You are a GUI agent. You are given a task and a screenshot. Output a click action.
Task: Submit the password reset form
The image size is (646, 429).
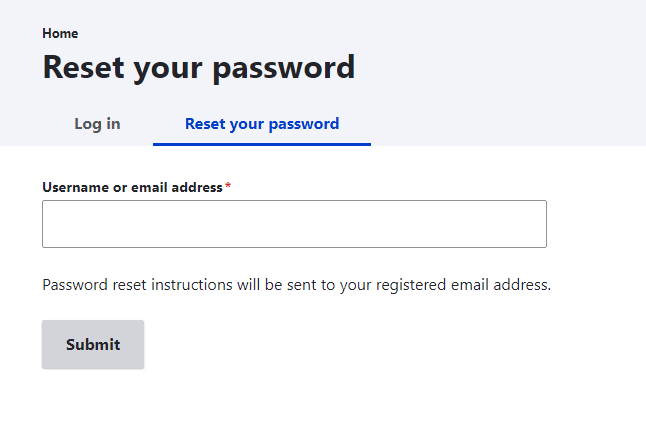[93, 344]
